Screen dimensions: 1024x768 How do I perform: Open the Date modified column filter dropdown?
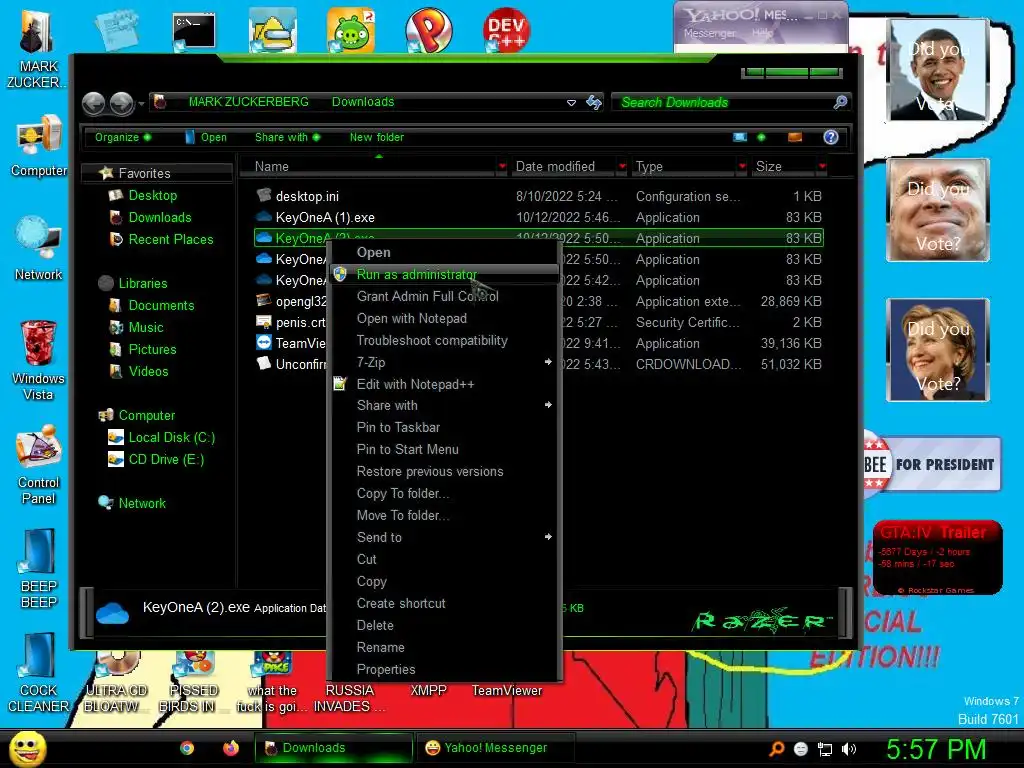(x=622, y=167)
